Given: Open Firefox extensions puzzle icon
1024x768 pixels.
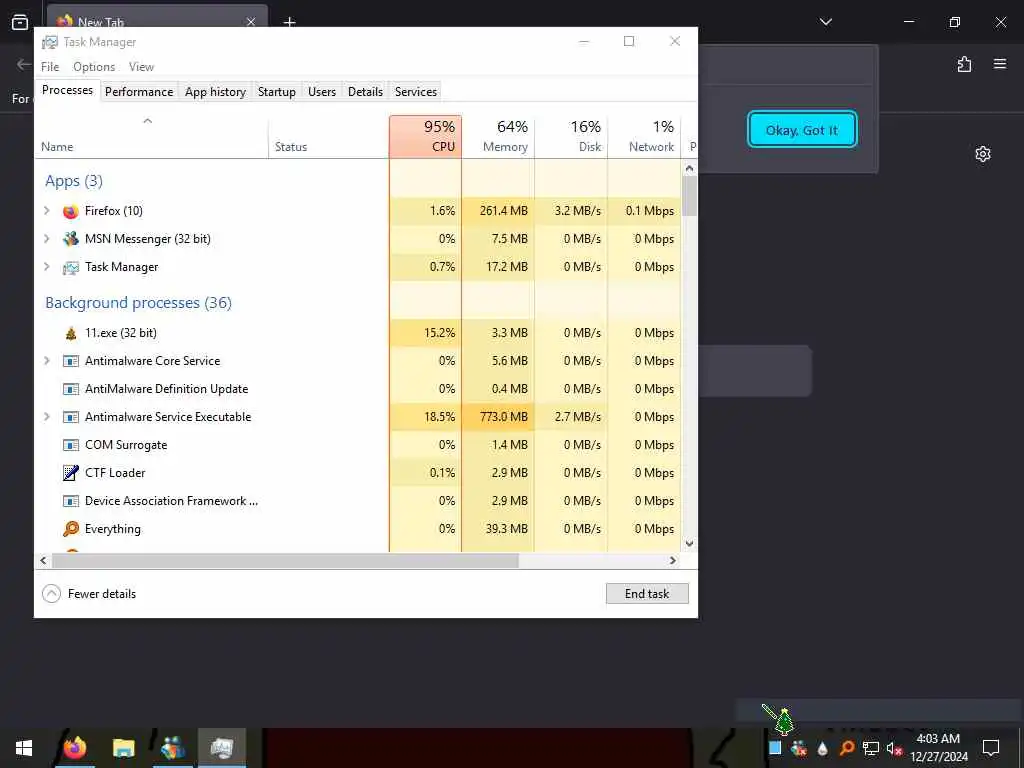Looking at the screenshot, I should tap(965, 64).
